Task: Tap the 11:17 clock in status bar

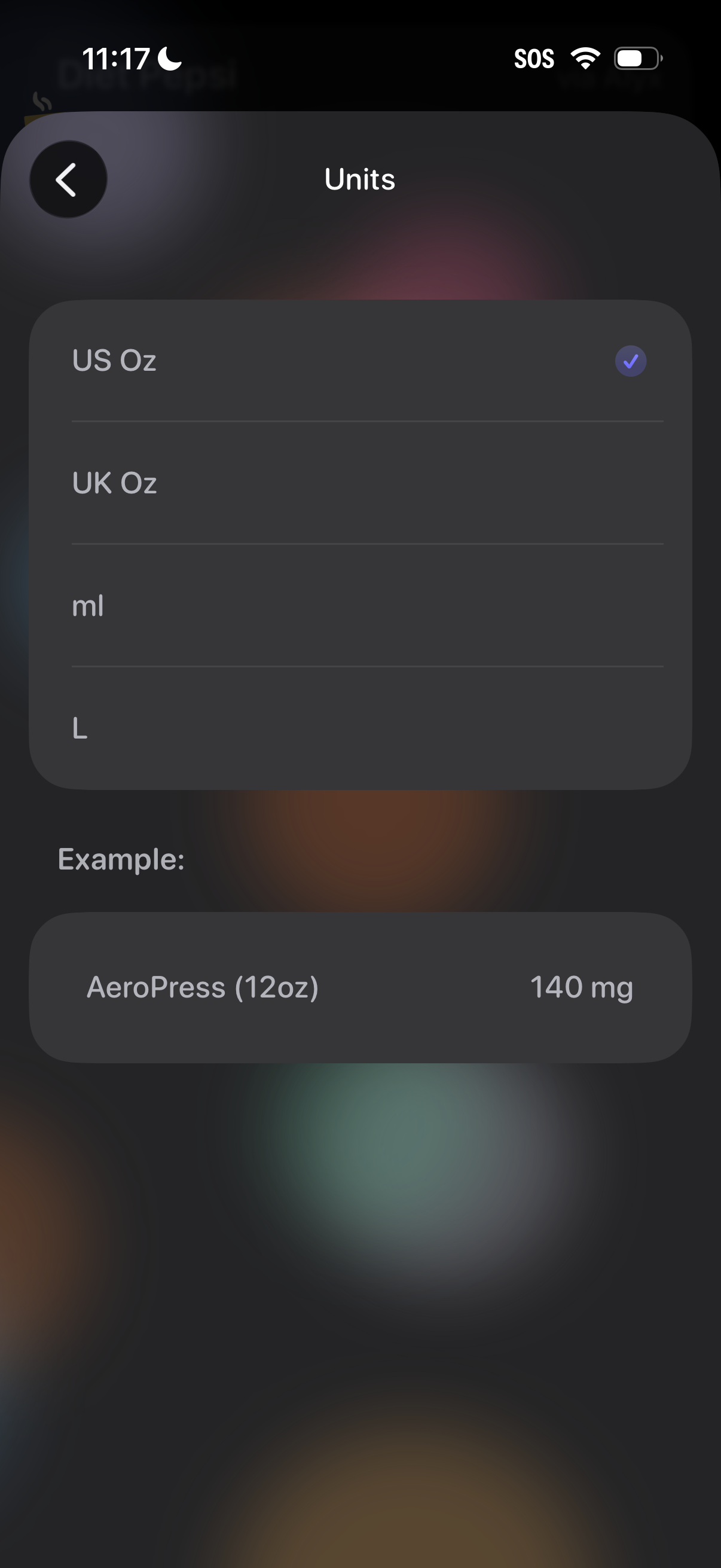Action: coord(115,59)
